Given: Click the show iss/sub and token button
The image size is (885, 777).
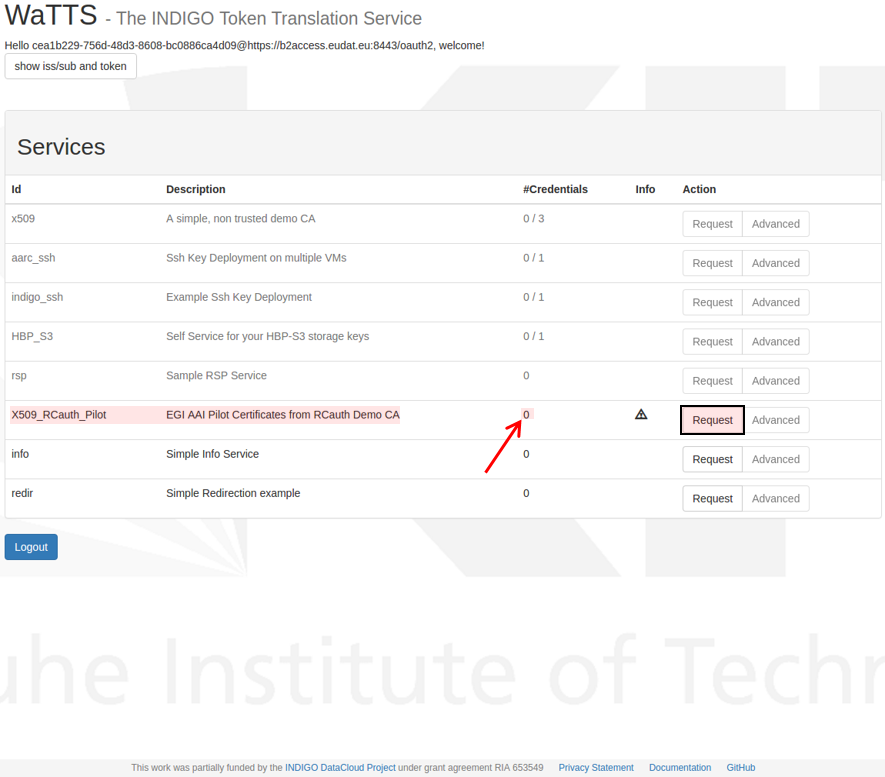Looking at the screenshot, I should click(x=71, y=66).
